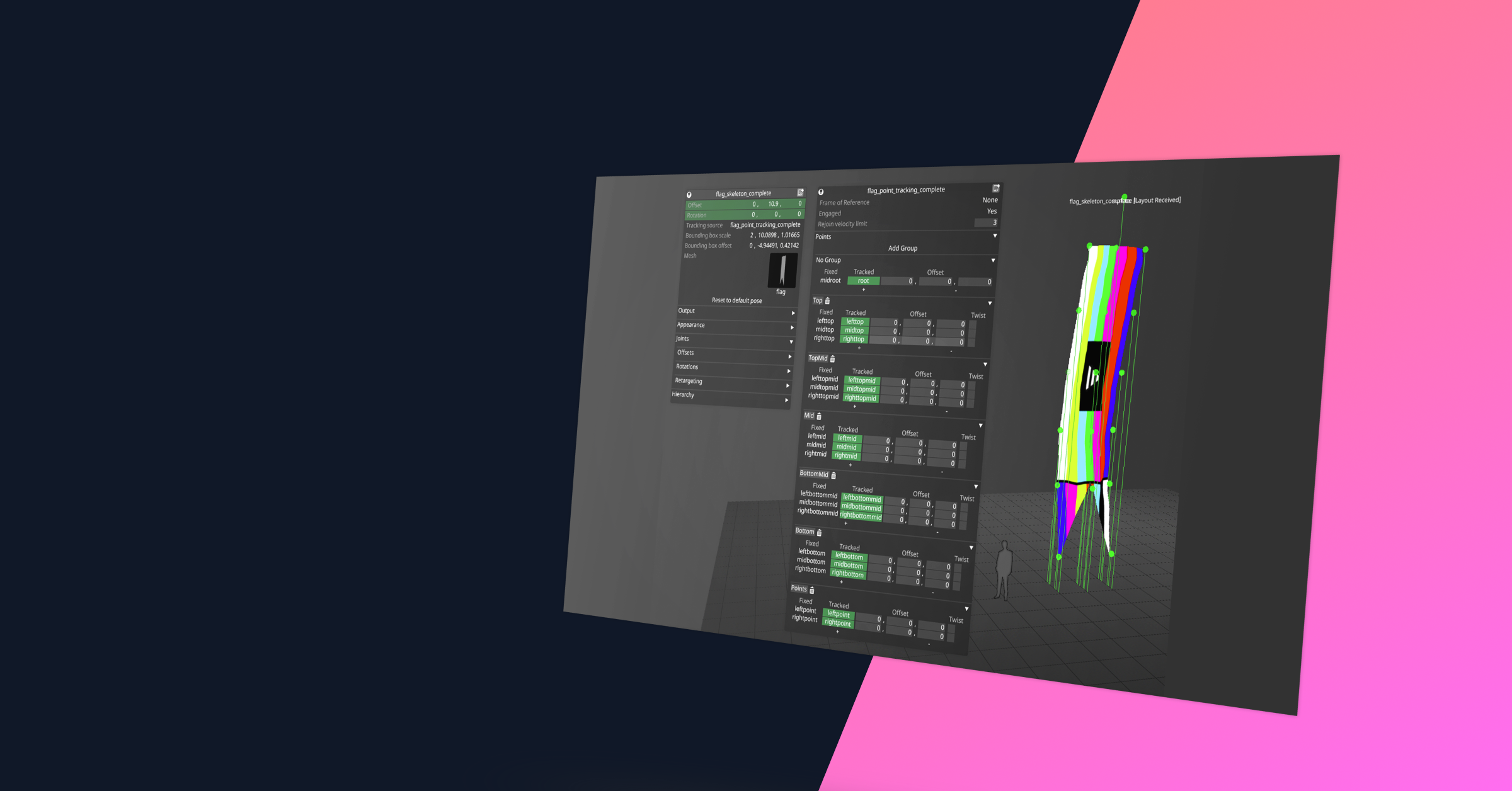
Task: Open the flag mesh thumbnail
Action: (782, 270)
